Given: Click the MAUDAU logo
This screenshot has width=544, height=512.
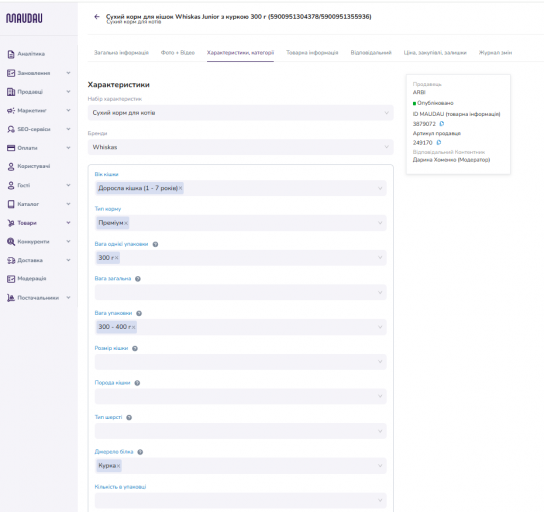Looking at the screenshot, I should tap(24, 18).
